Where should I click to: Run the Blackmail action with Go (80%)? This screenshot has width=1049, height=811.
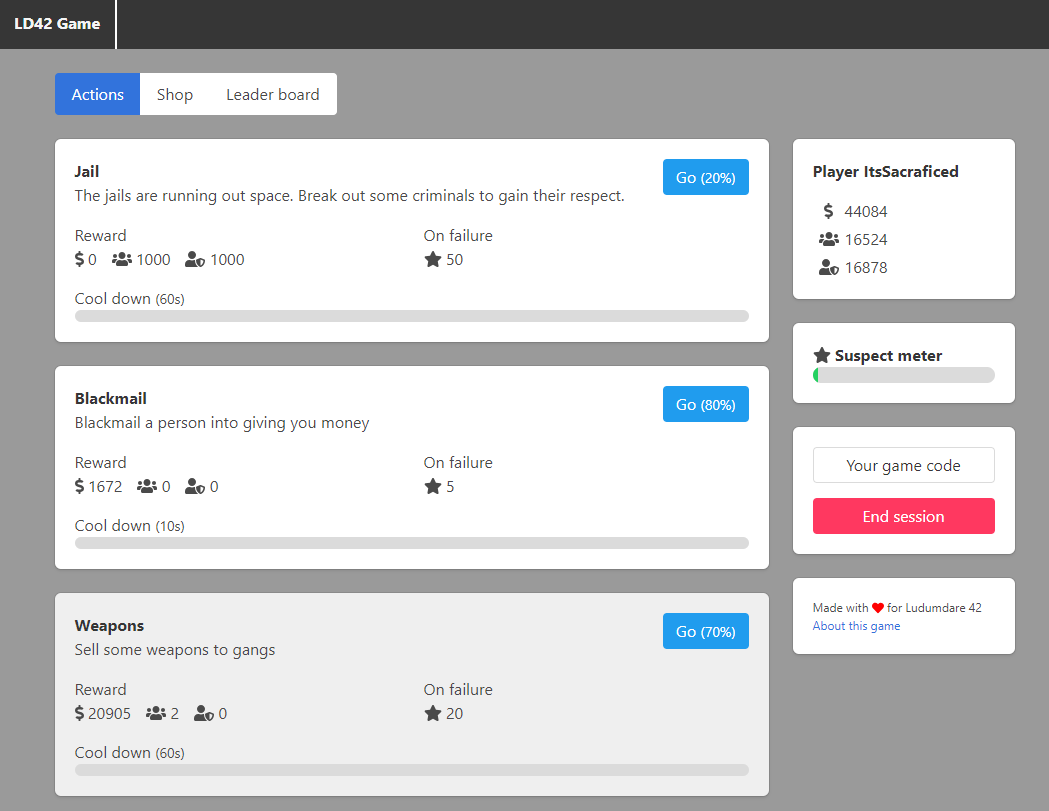[x=706, y=404]
